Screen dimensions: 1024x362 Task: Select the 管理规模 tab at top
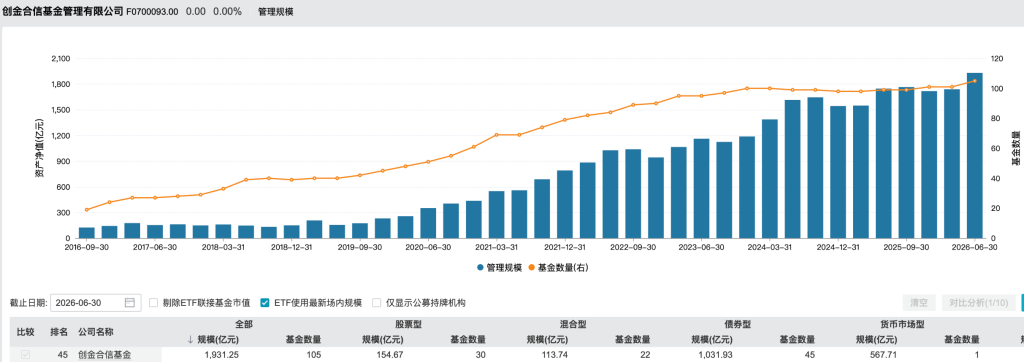click(x=276, y=12)
